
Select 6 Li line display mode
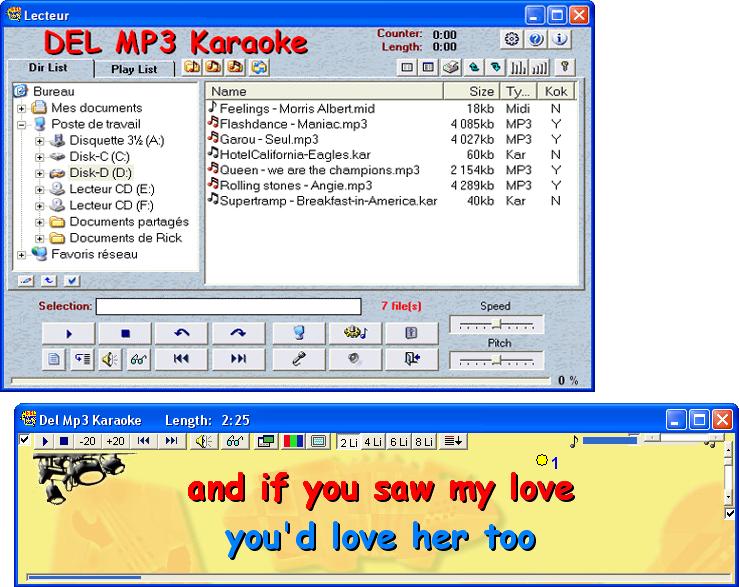[399, 442]
